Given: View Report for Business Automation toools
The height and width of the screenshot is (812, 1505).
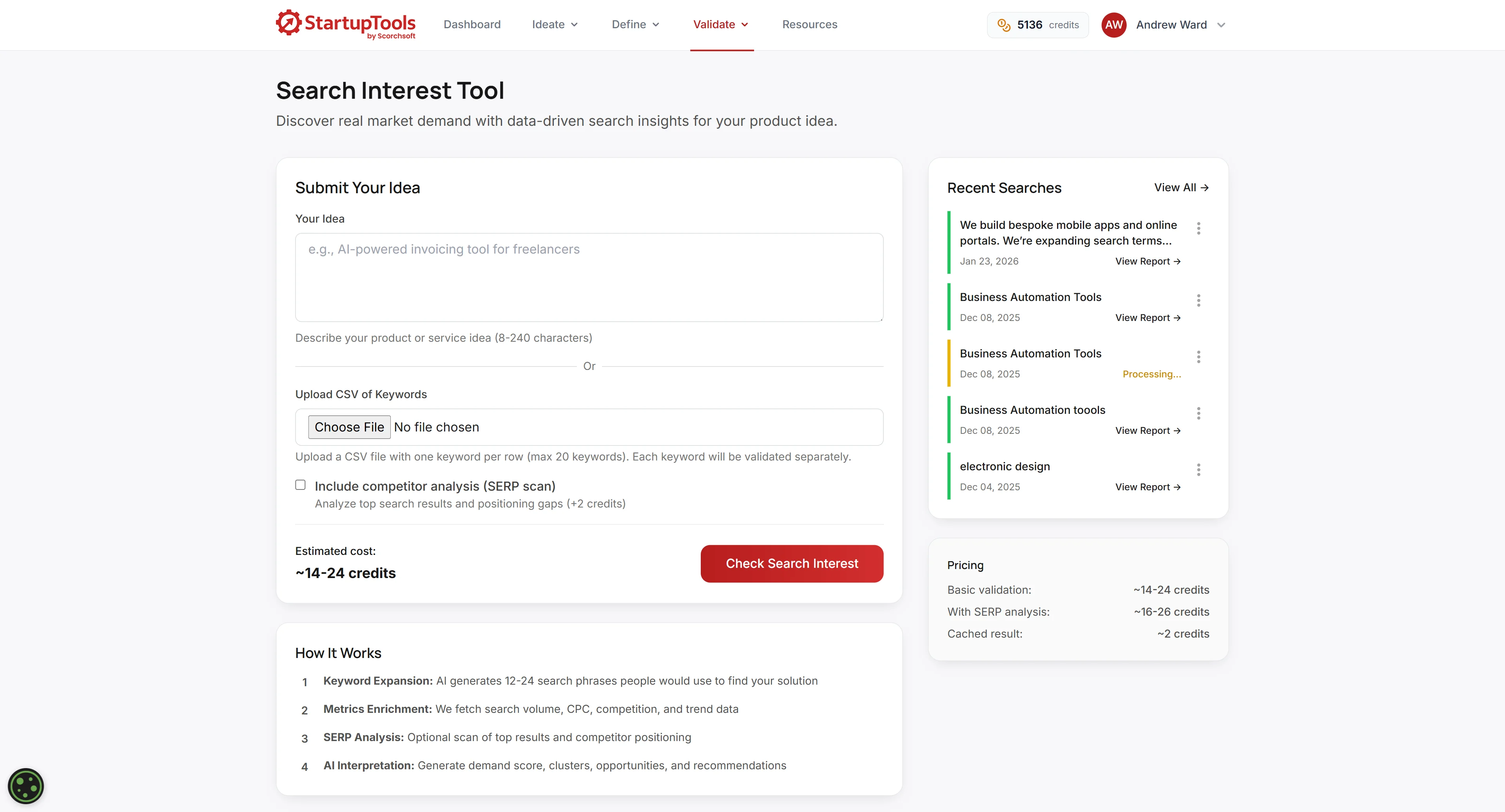Looking at the screenshot, I should [1148, 431].
